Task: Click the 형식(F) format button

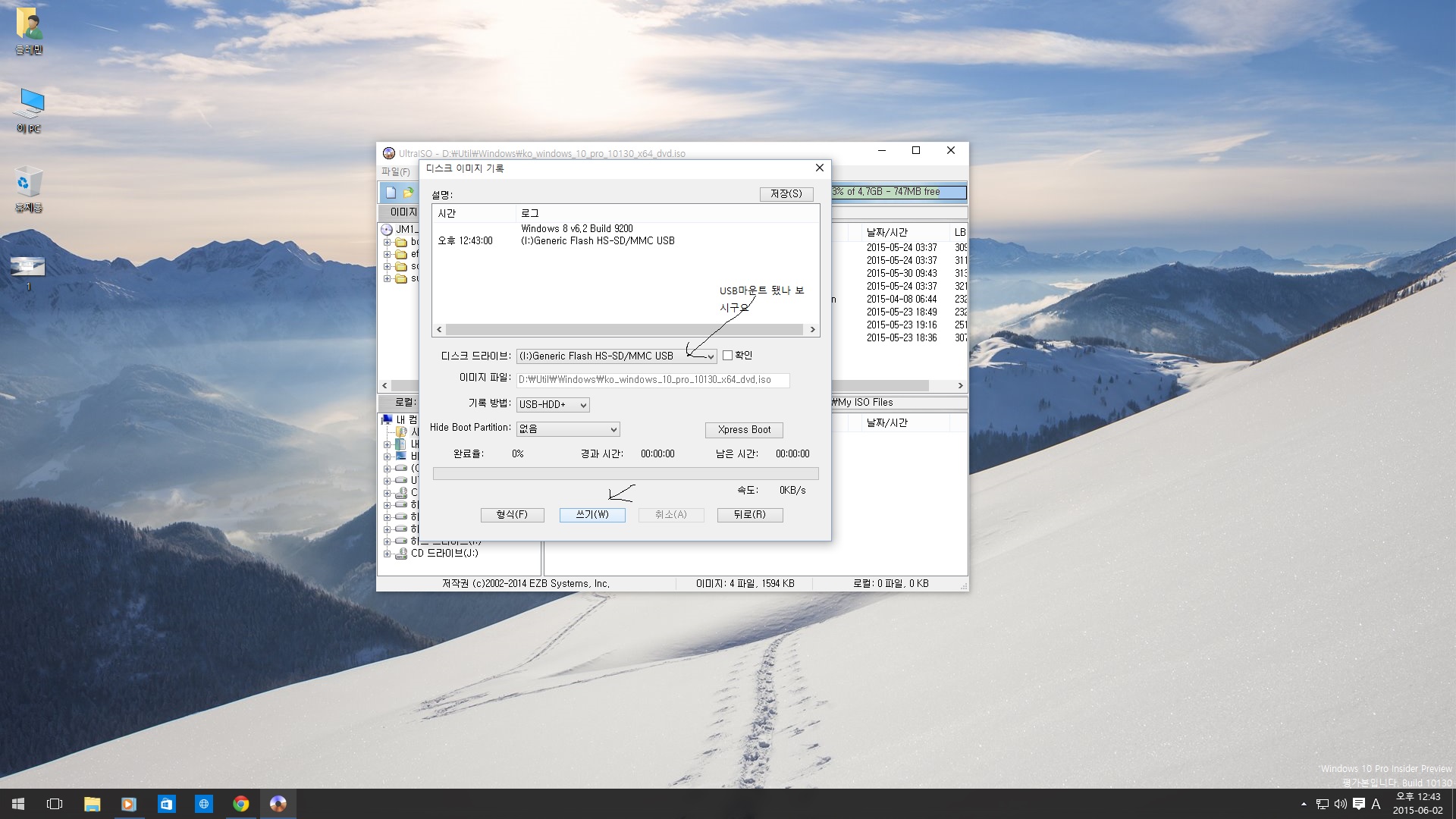Action: pyautogui.click(x=513, y=515)
